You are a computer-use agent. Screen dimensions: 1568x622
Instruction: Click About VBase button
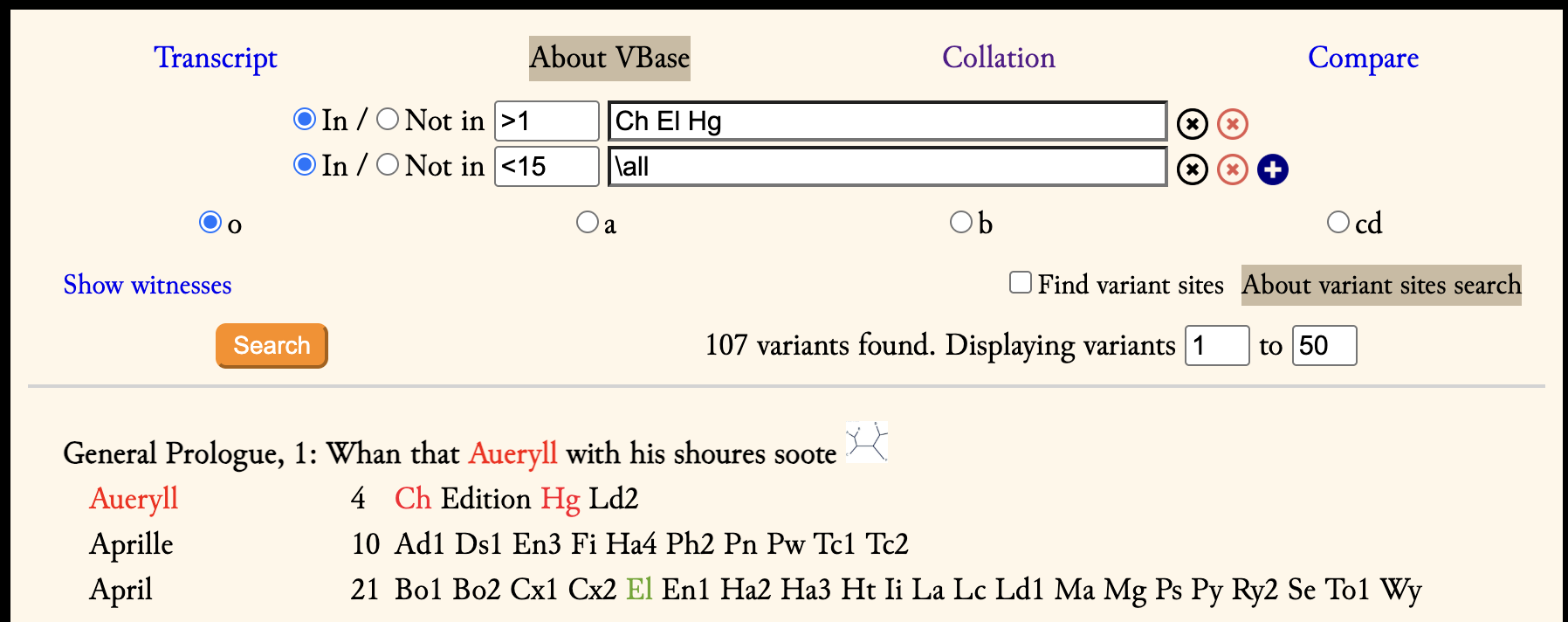(x=609, y=59)
